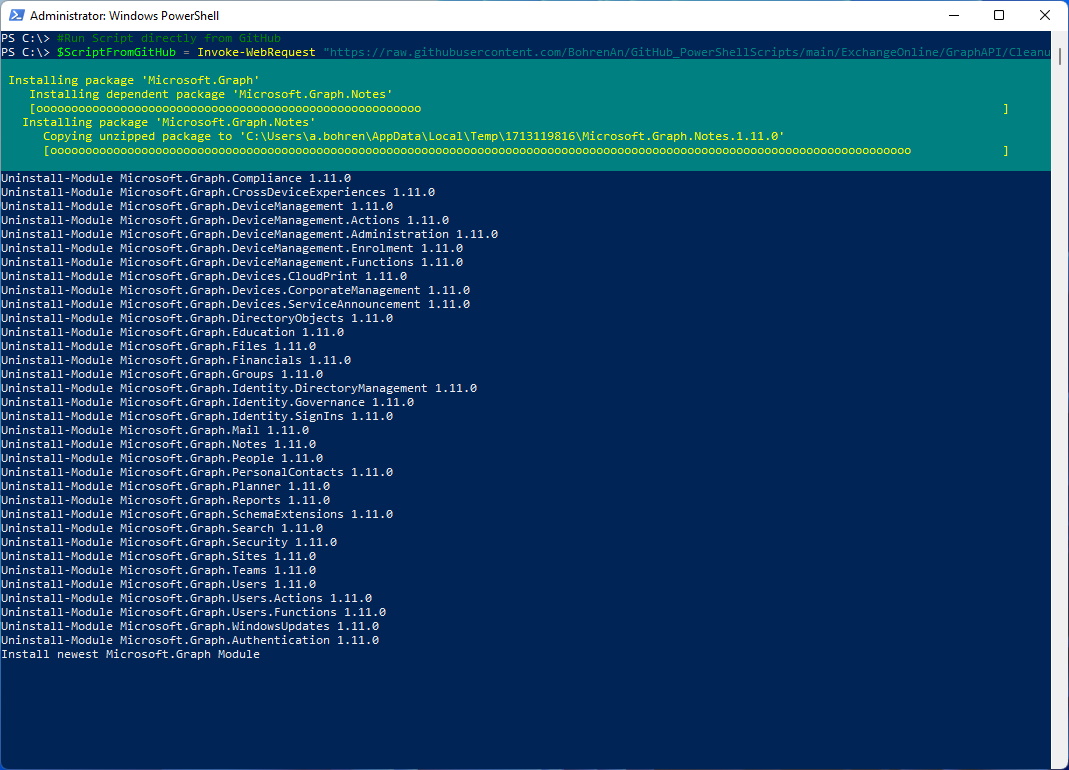
Task: Close the Administrator: Windows PowerShell window
Action: 1044,15
